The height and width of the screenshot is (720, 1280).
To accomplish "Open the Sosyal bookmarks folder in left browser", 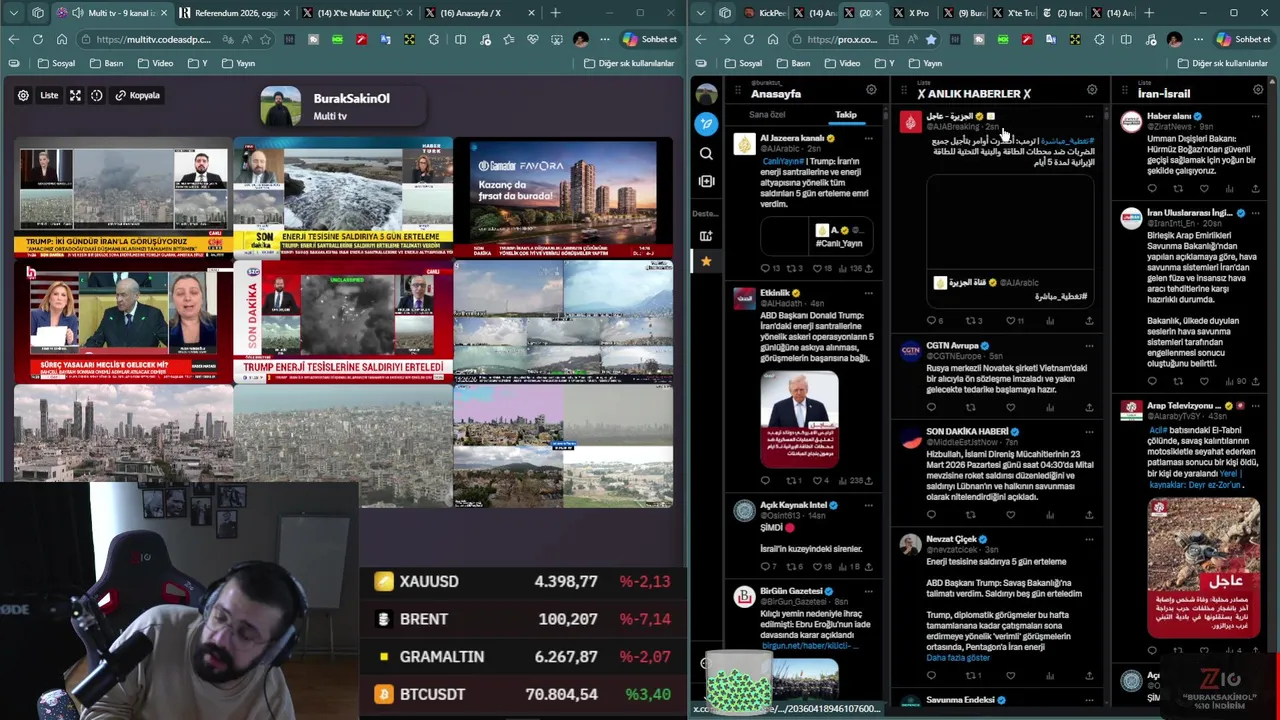I will point(56,63).
